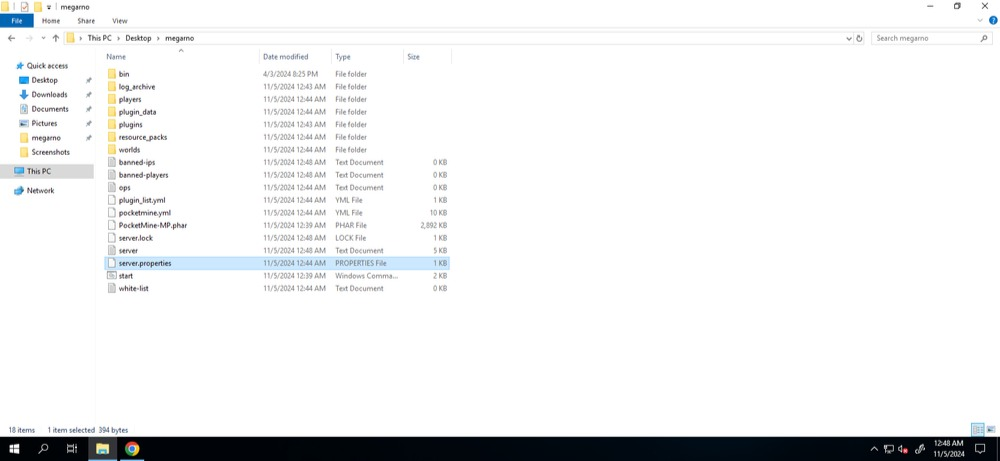This screenshot has width=1000, height=461.
Task: Open Screenshots in Quick access
Action: tap(50, 152)
